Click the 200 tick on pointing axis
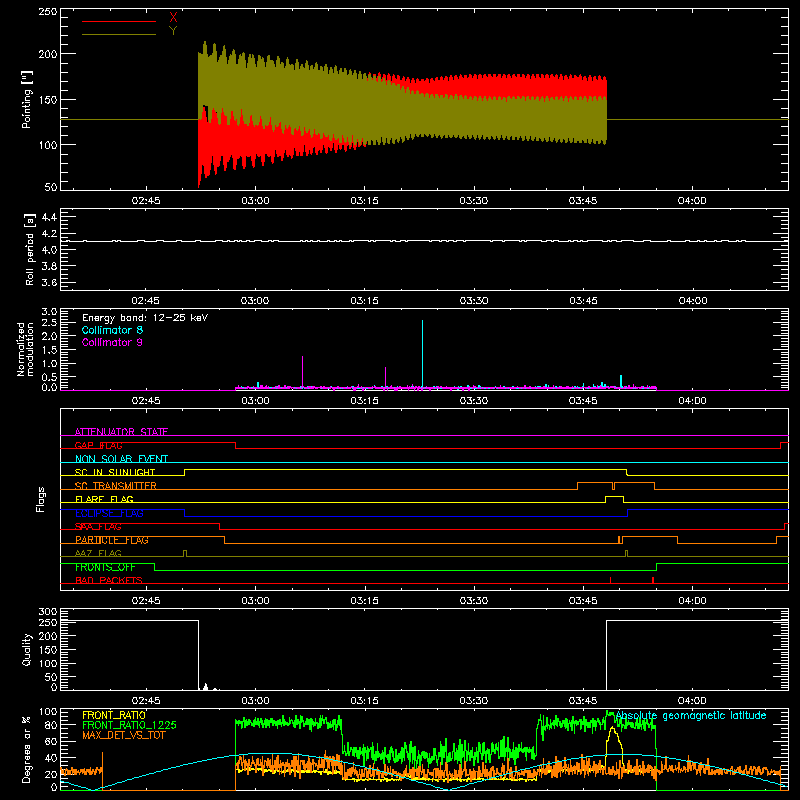 coord(48,54)
